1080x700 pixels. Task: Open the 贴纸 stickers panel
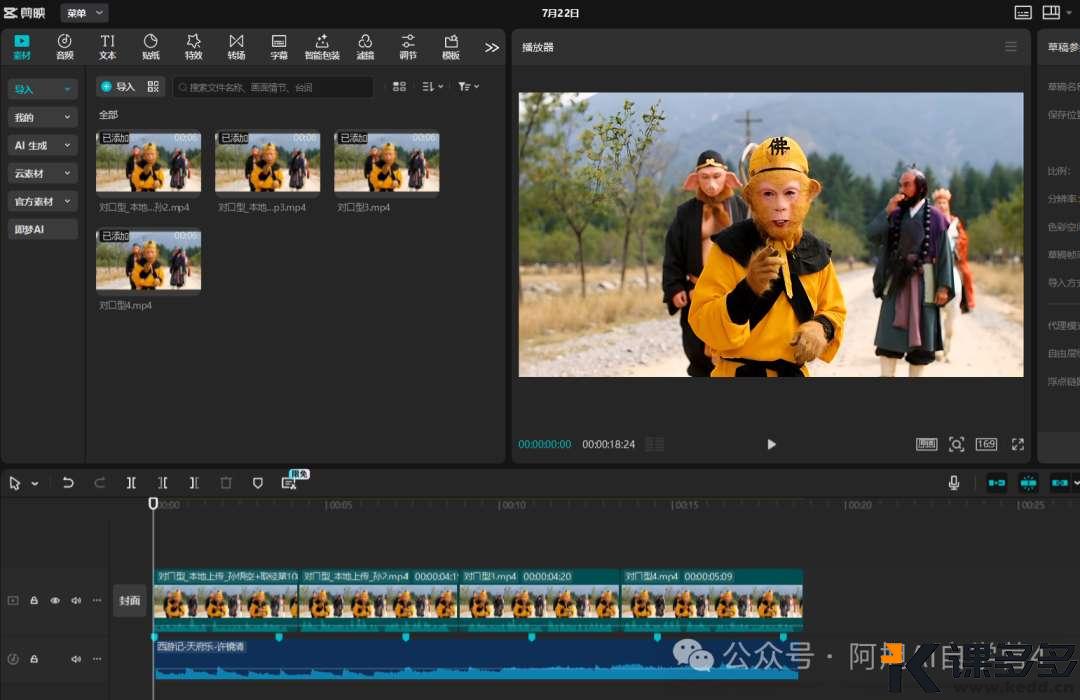click(150, 47)
